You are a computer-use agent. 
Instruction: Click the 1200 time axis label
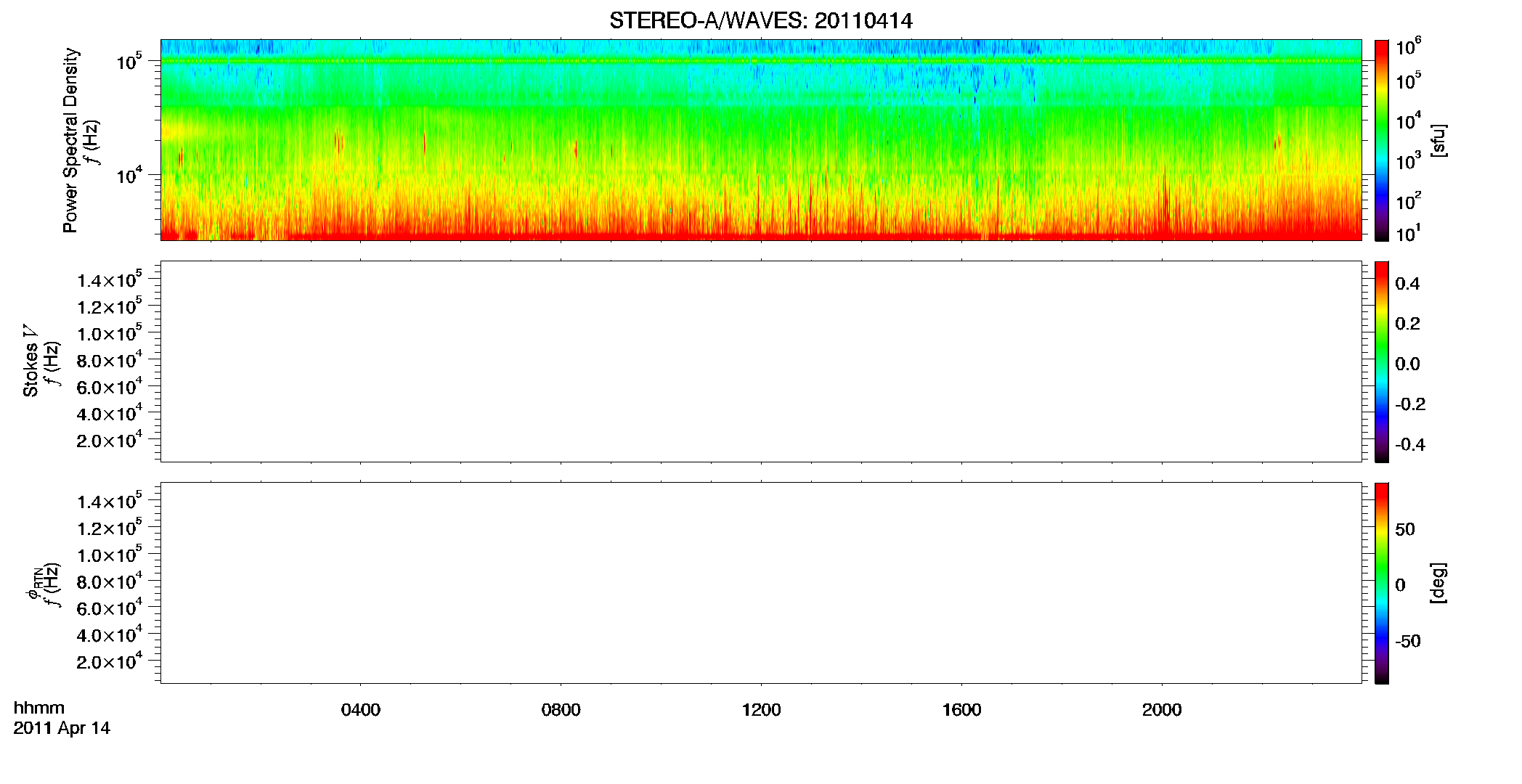[x=761, y=710]
